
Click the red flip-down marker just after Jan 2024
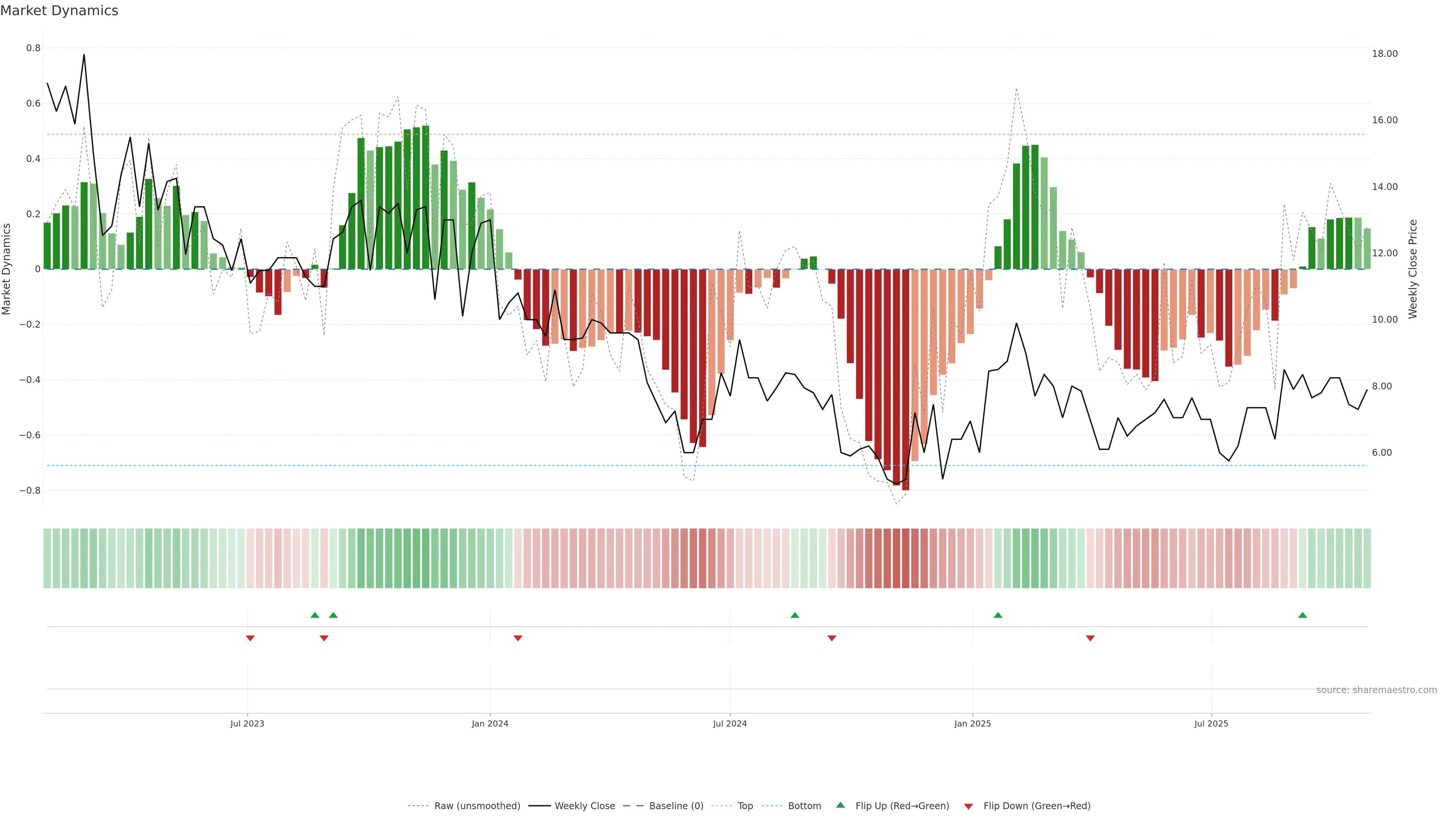[x=518, y=638]
